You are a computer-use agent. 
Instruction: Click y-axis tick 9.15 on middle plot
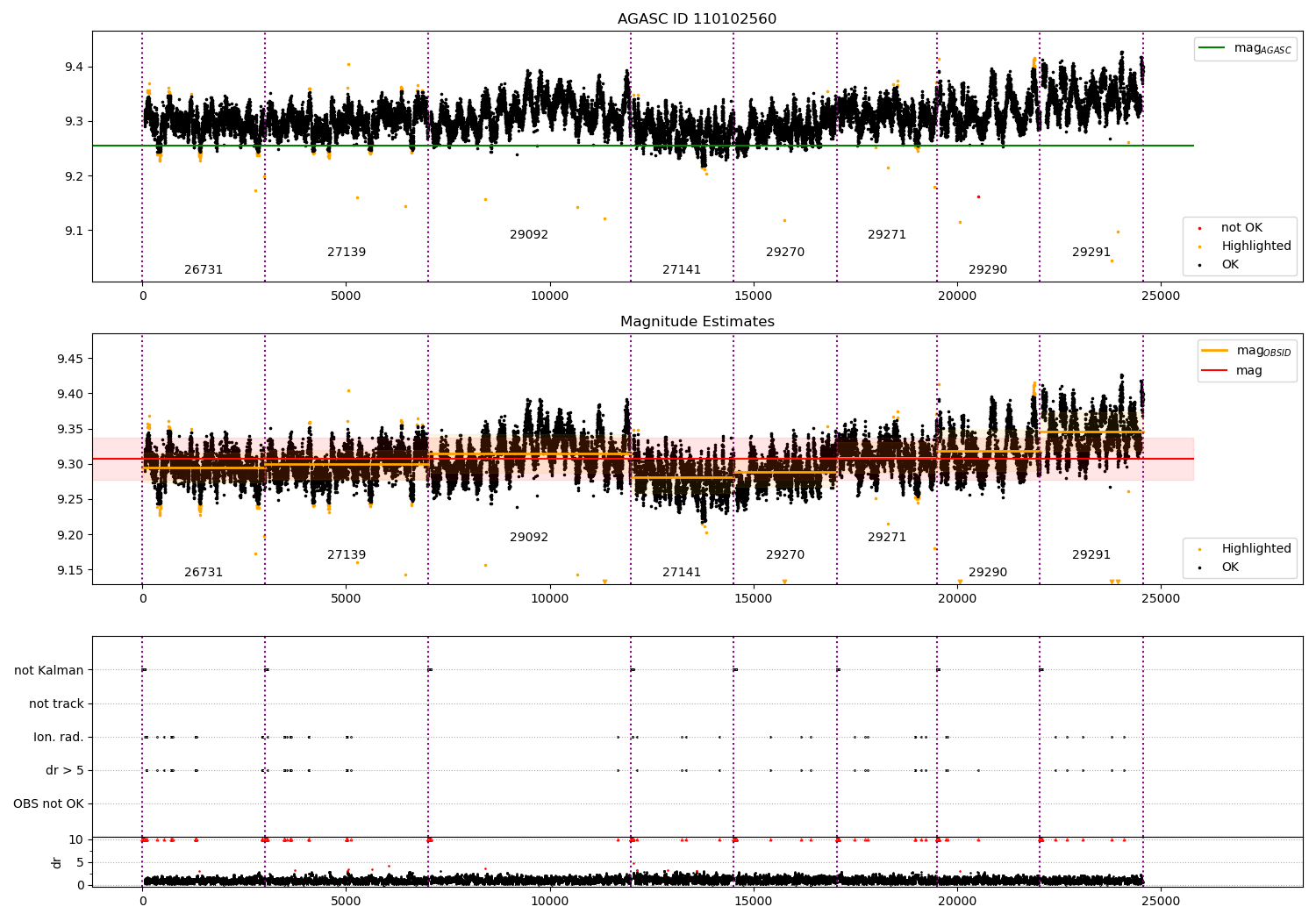[70, 571]
